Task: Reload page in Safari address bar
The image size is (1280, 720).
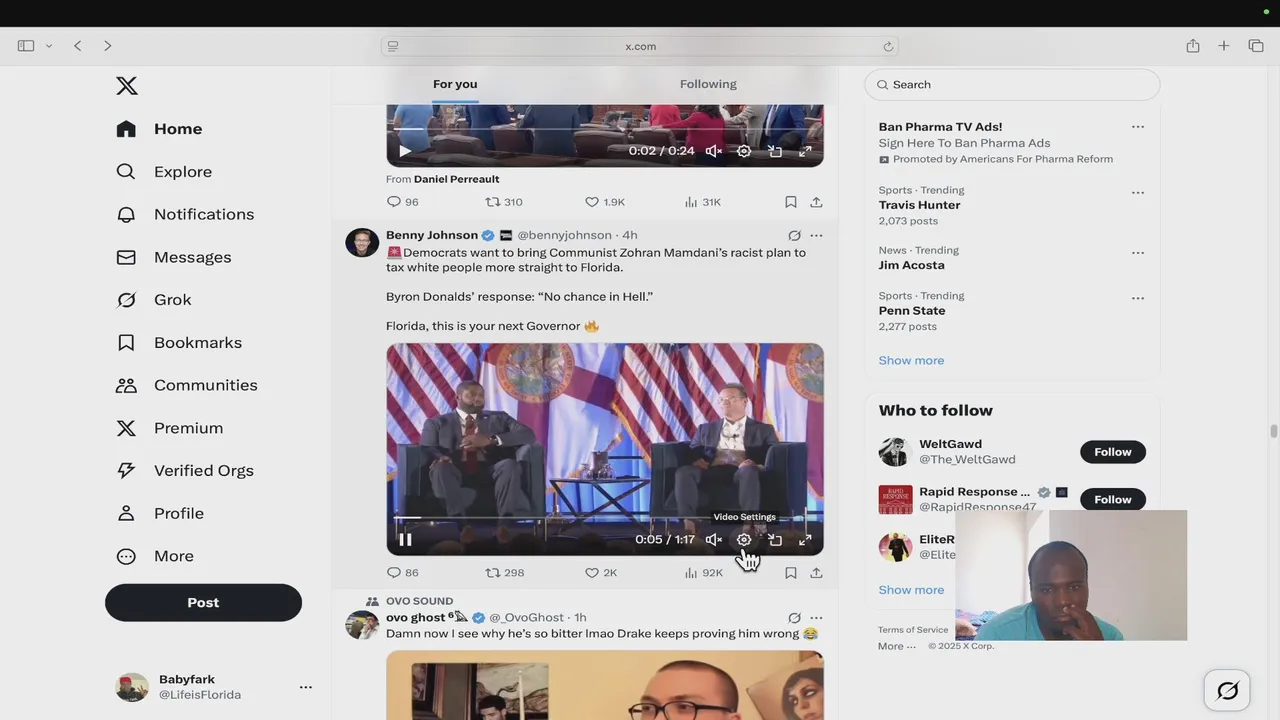Action: point(887,46)
